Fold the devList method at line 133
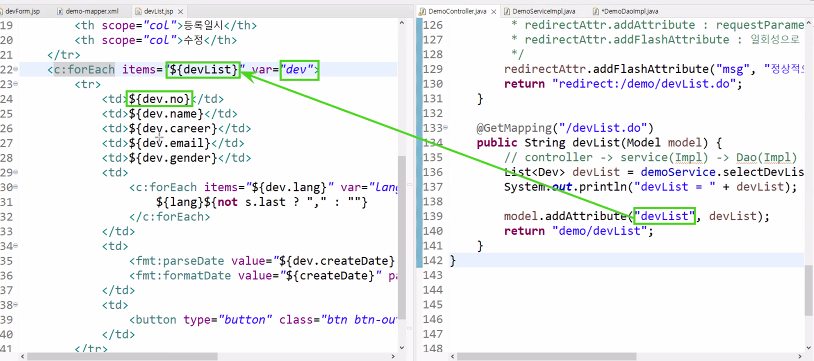Screen dimensions: 814x361 pos(446,128)
